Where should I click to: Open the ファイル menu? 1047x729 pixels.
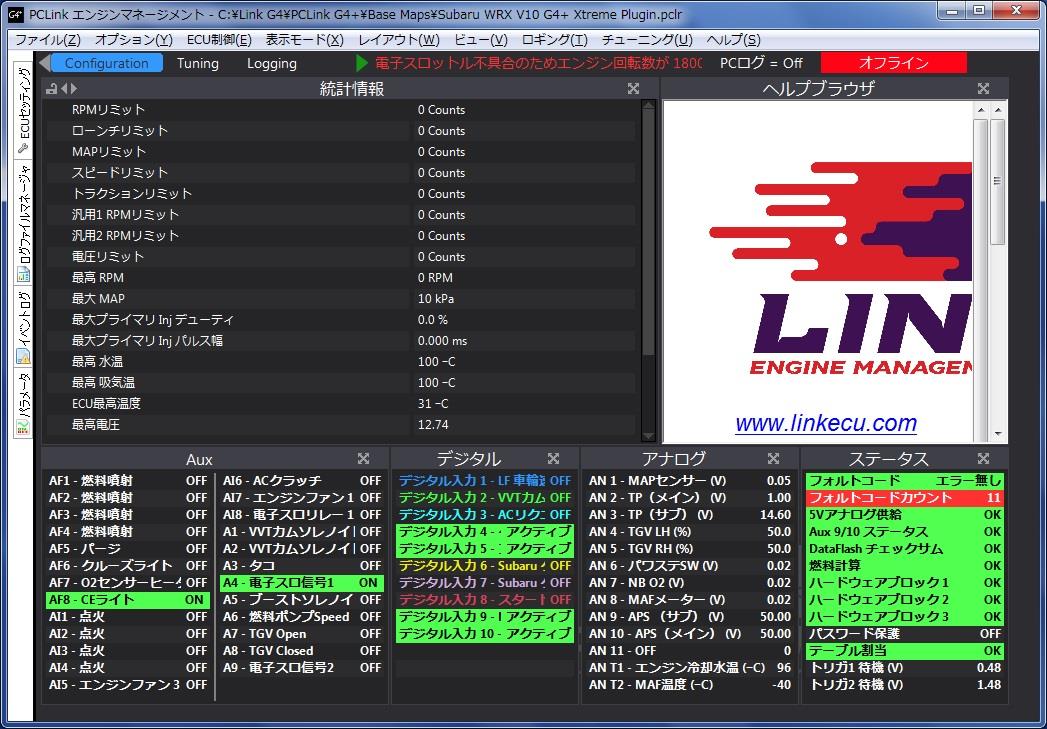click(x=48, y=40)
